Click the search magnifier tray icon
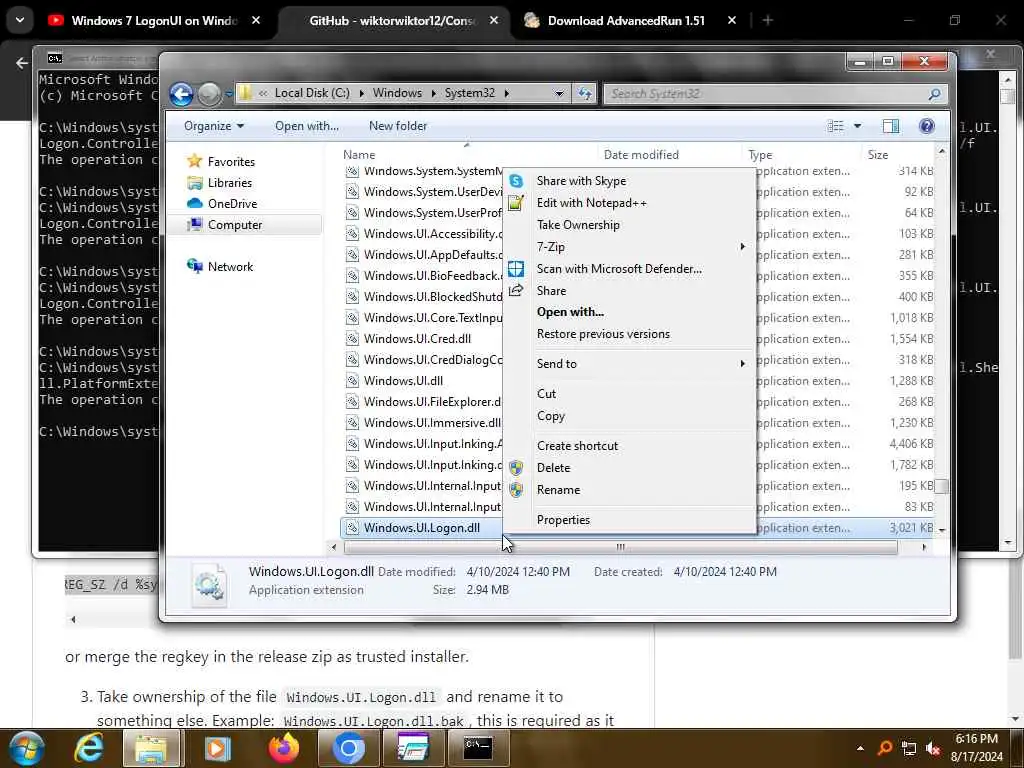This screenshot has width=1024, height=768. click(x=885, y=748)
